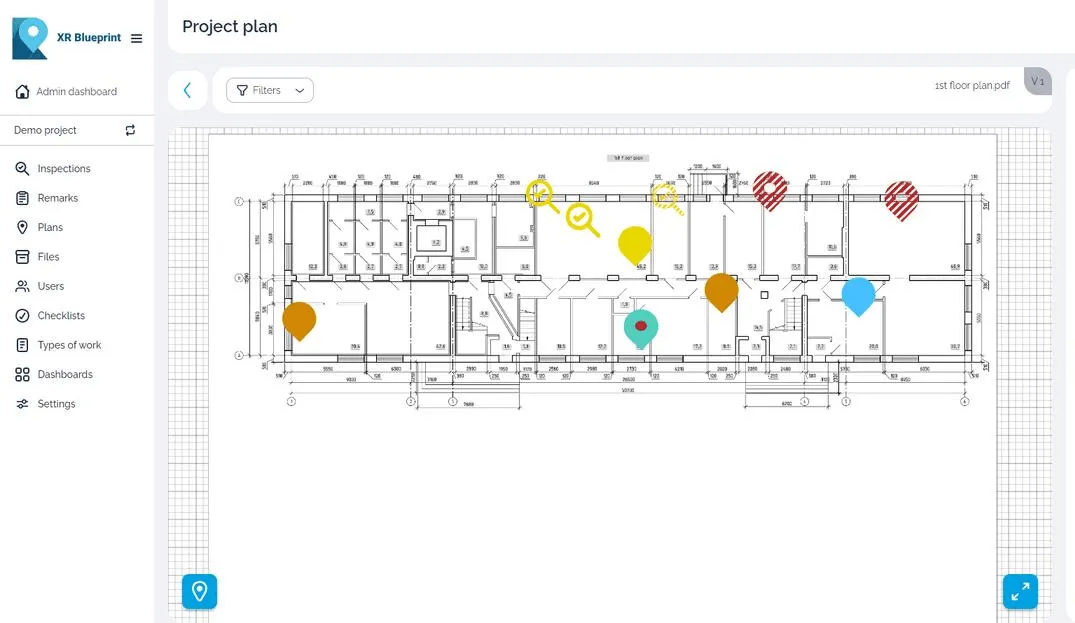1075x623 pixels.
Task: Select the solid yellow pin marker
Action: pyautogui.click(x=635, y=245)
